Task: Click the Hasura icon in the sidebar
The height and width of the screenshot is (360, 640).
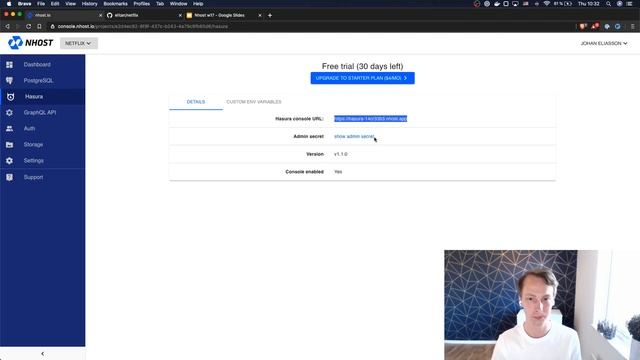Action: [10, 97]
